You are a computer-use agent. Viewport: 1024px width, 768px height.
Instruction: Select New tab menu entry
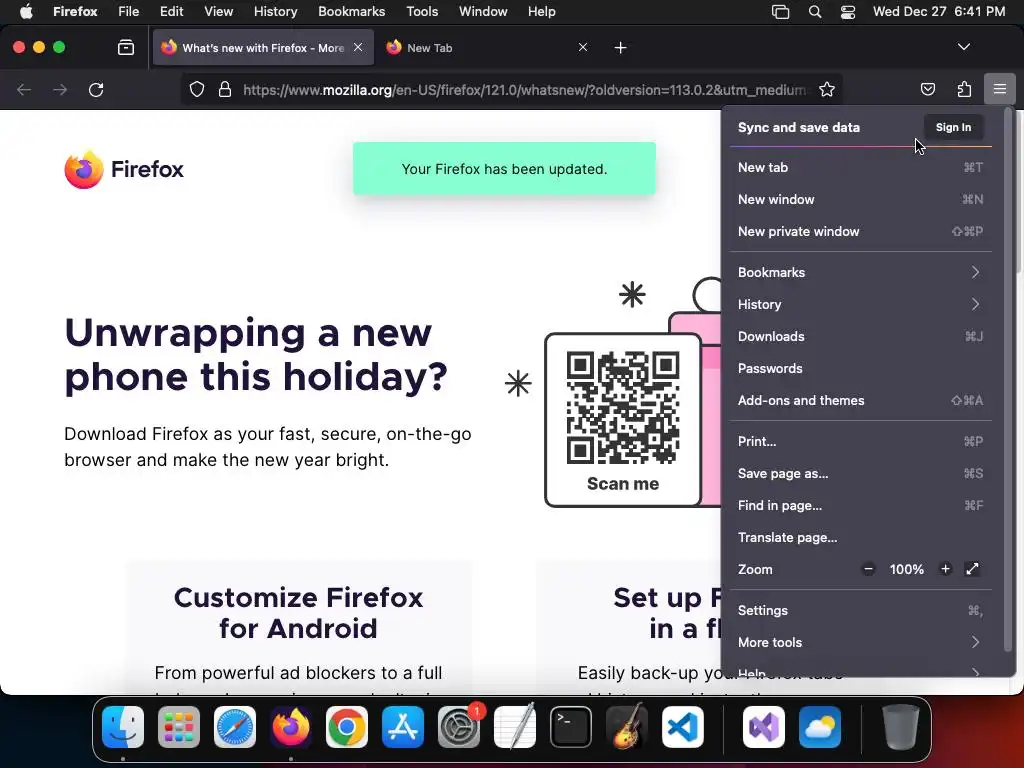pos(861,167)
